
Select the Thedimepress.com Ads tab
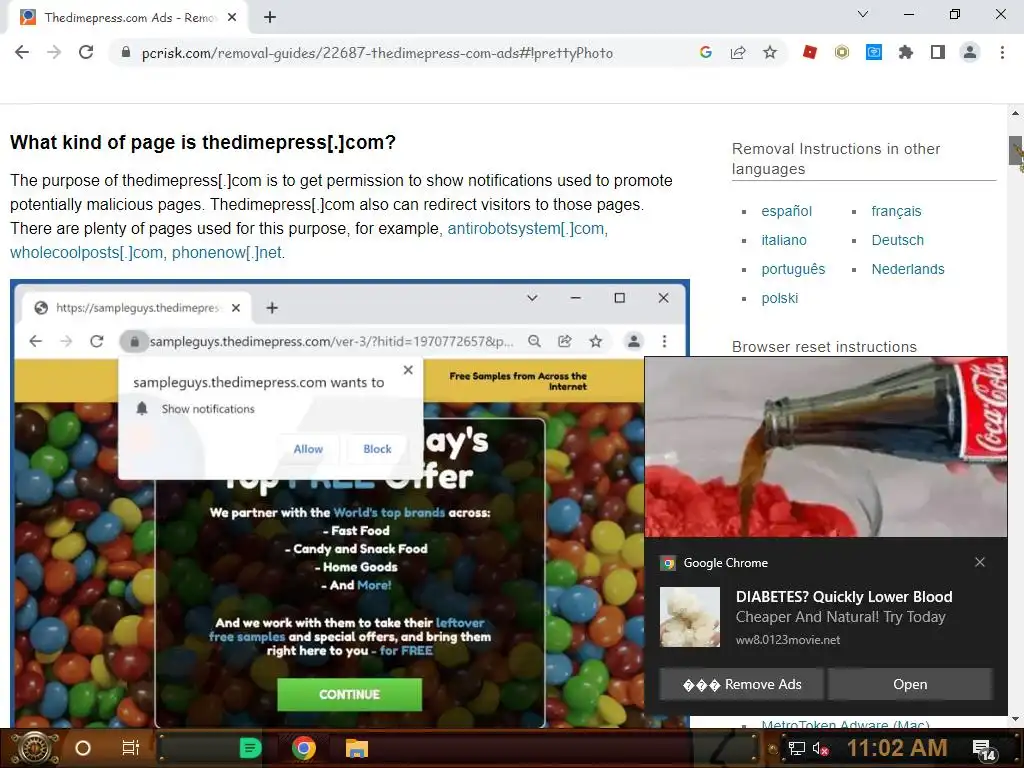click(129, 18)
